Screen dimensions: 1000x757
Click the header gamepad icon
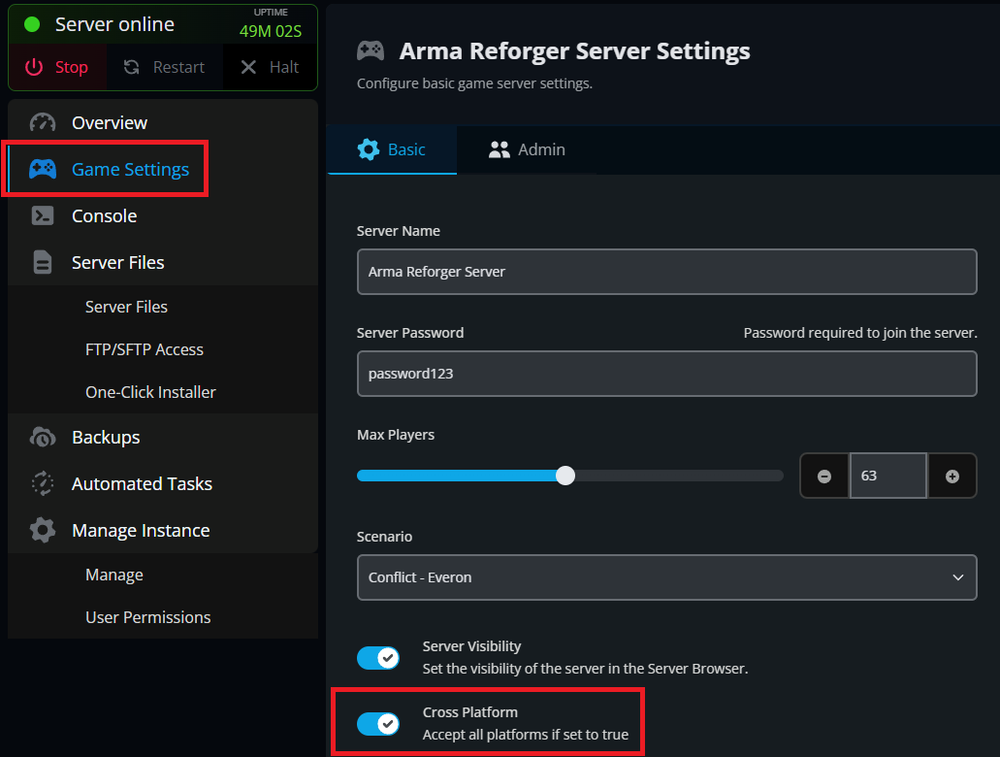tap(371, 50)
